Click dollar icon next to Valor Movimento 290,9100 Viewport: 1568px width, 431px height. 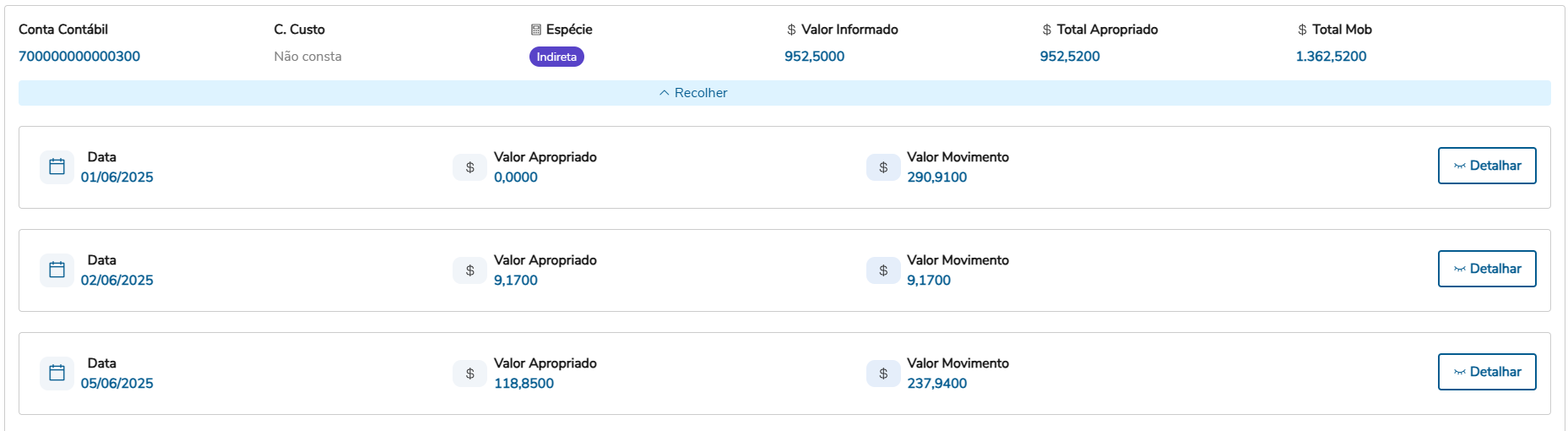pyautogui.click(x=883, y=167)
